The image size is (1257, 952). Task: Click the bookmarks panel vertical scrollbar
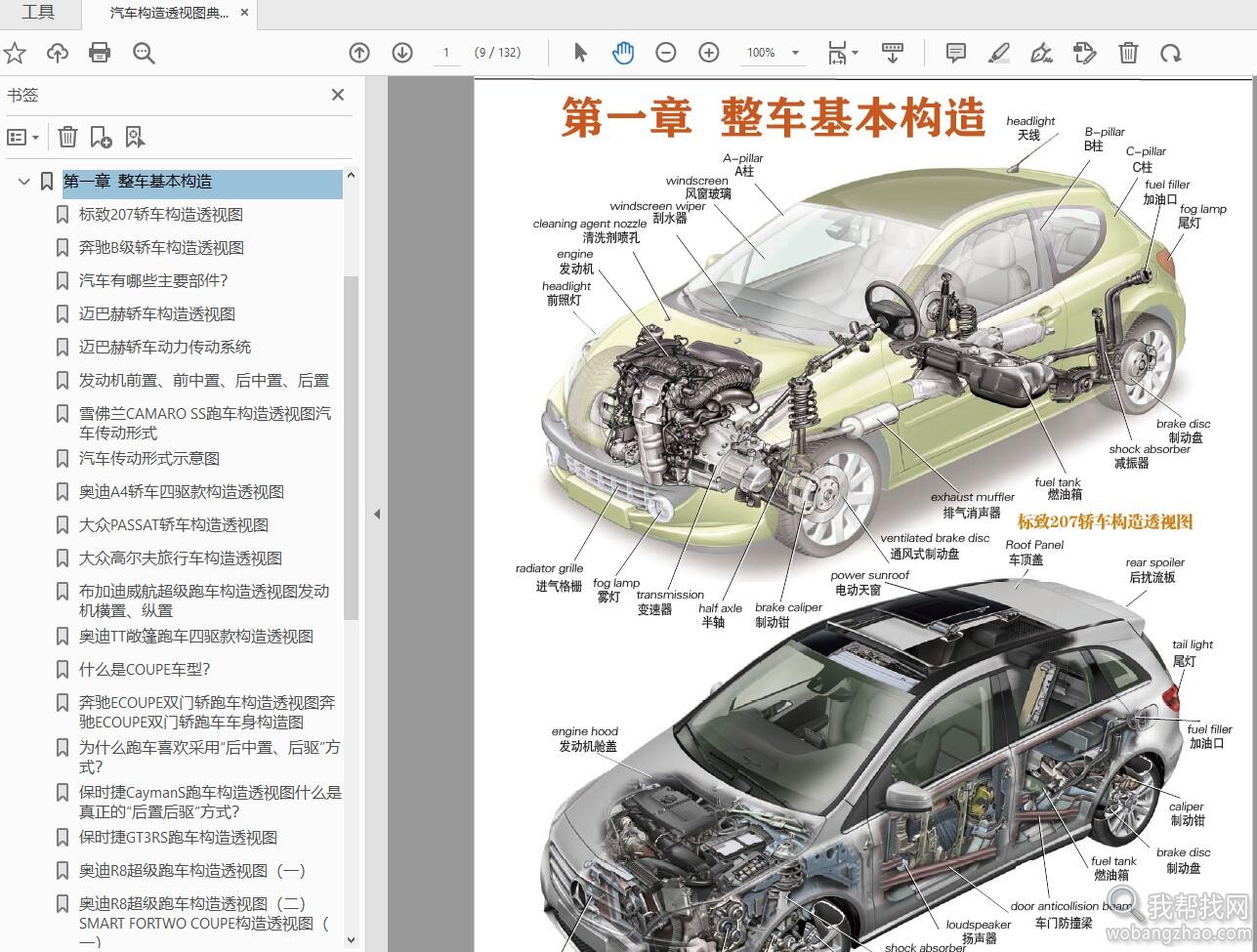pos(351,447)
